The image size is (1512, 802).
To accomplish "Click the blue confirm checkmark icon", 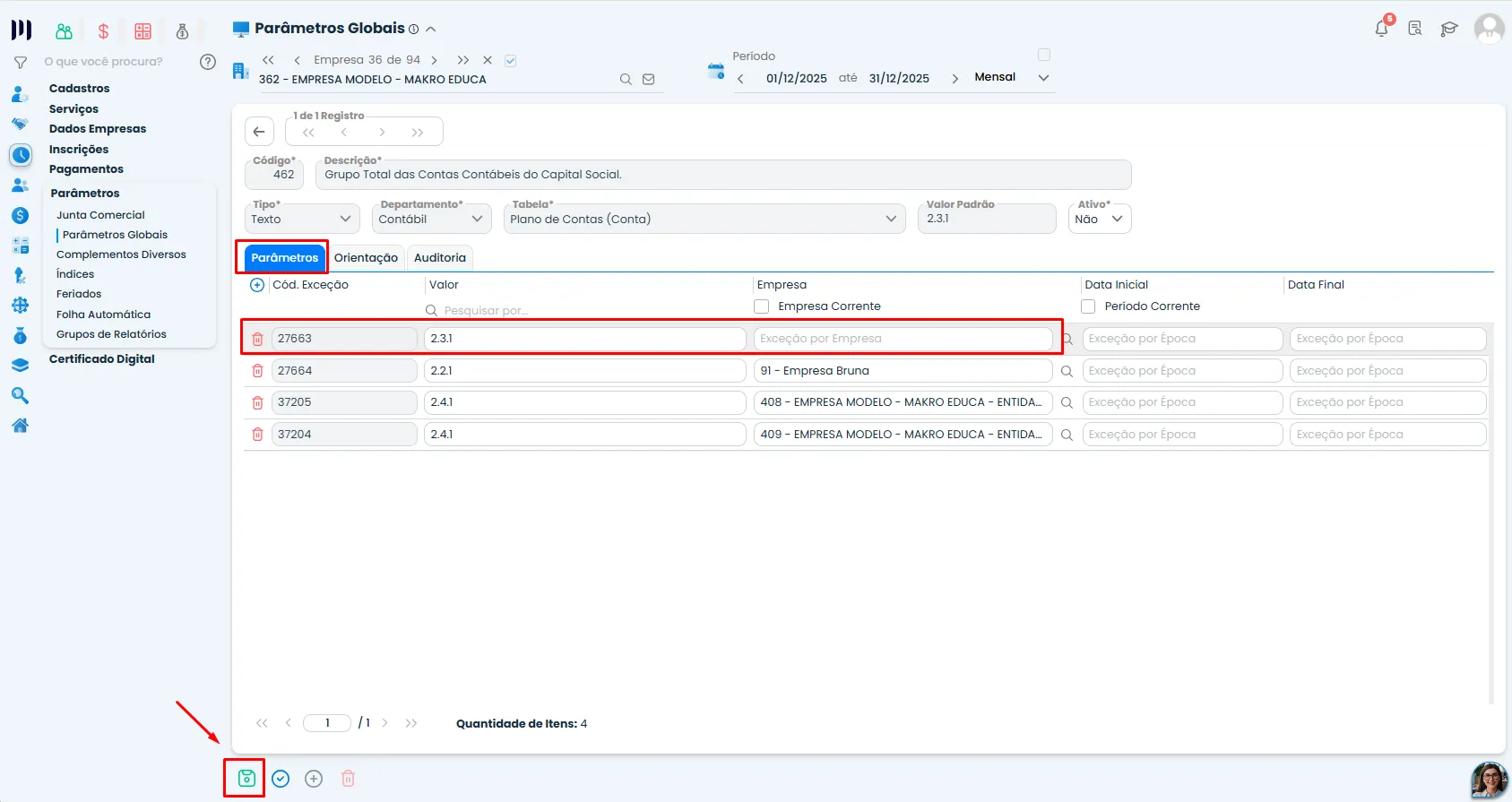I will (x=281, y=779).
